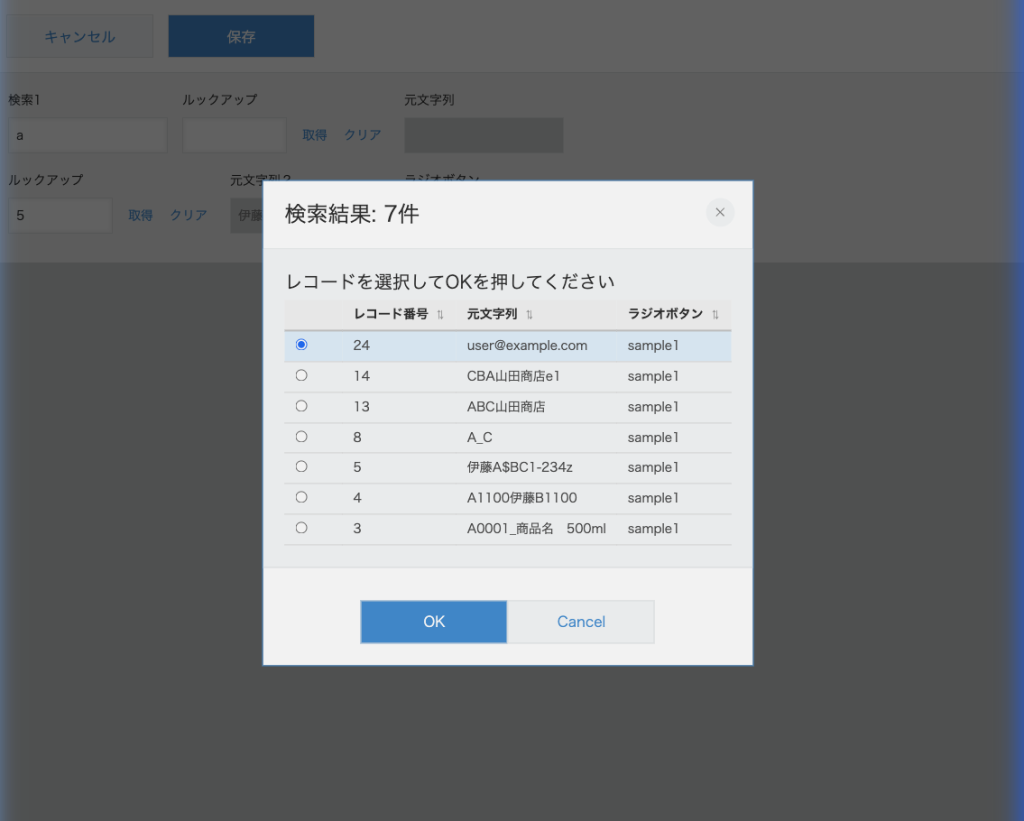Click the Cancel button in dialog
This screenshot has width=1024, height=821.
581,622
